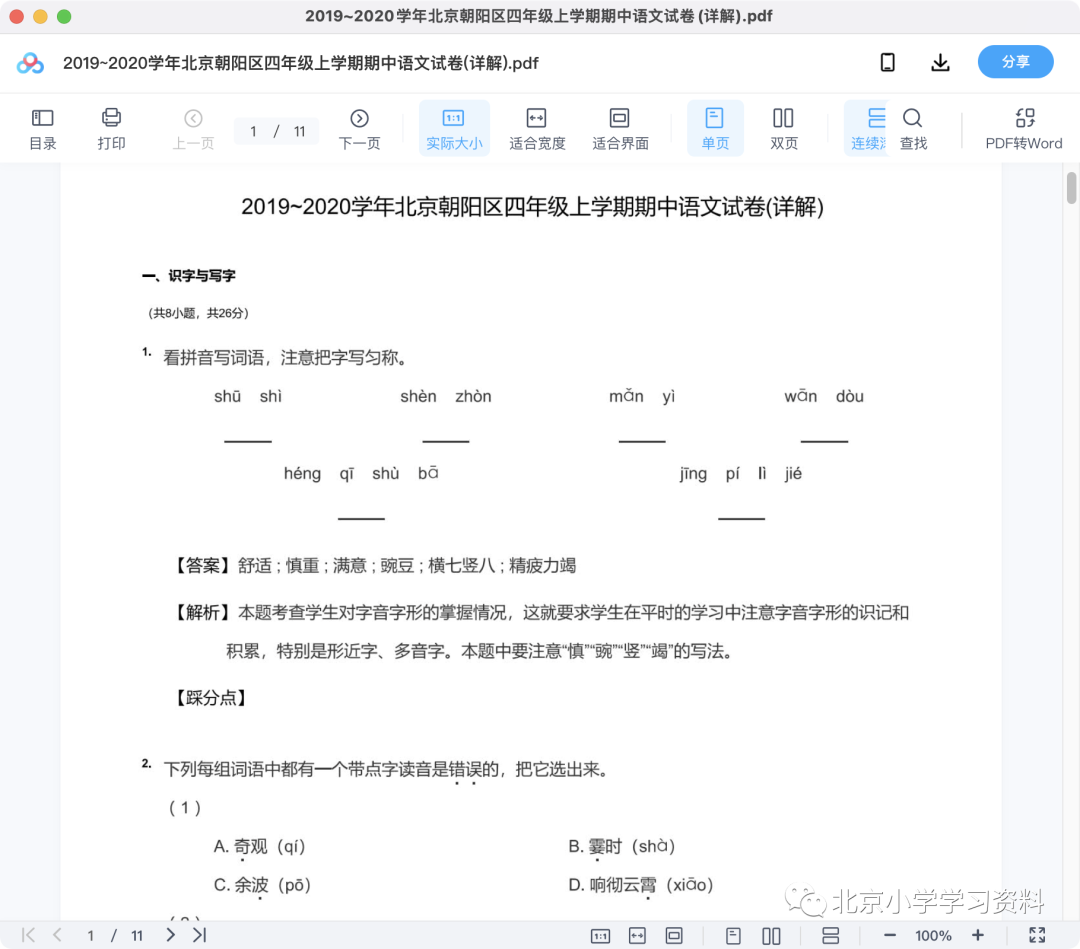
Task: Click bottom bar fit page icon
Action: [x=674, y=936]
